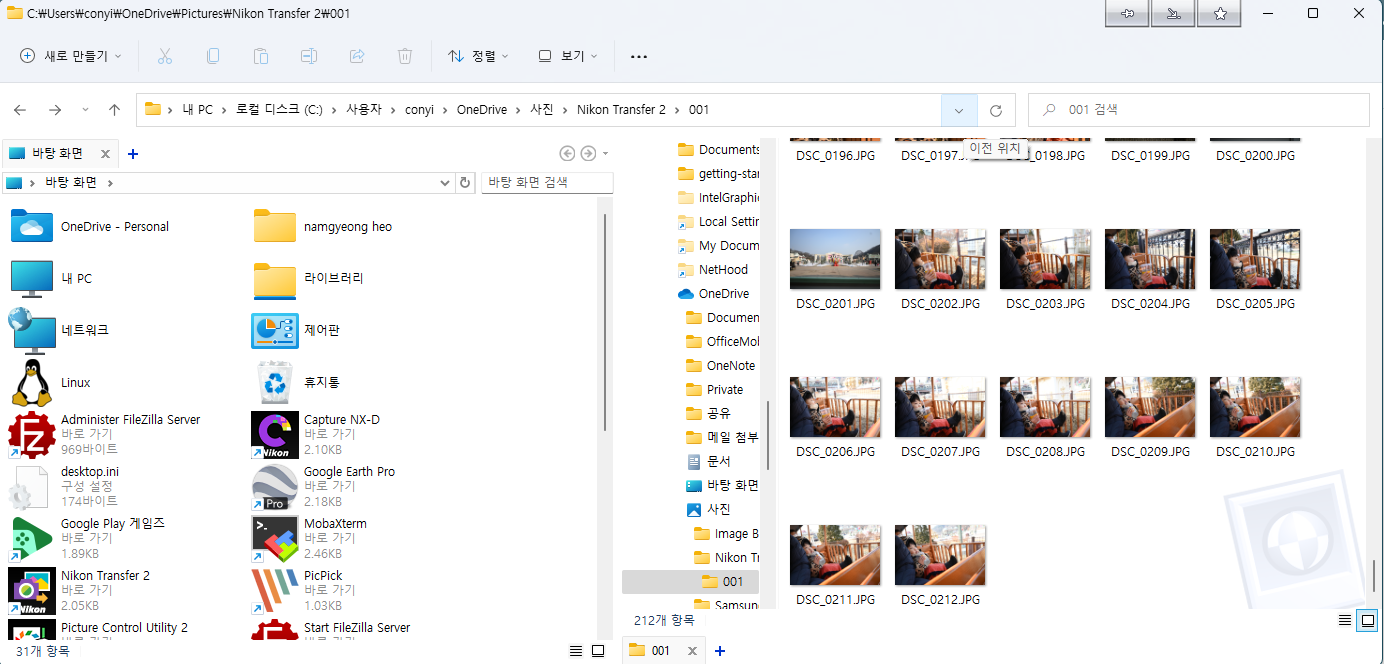Switch desktop pane to details list view

pos(576,651)
